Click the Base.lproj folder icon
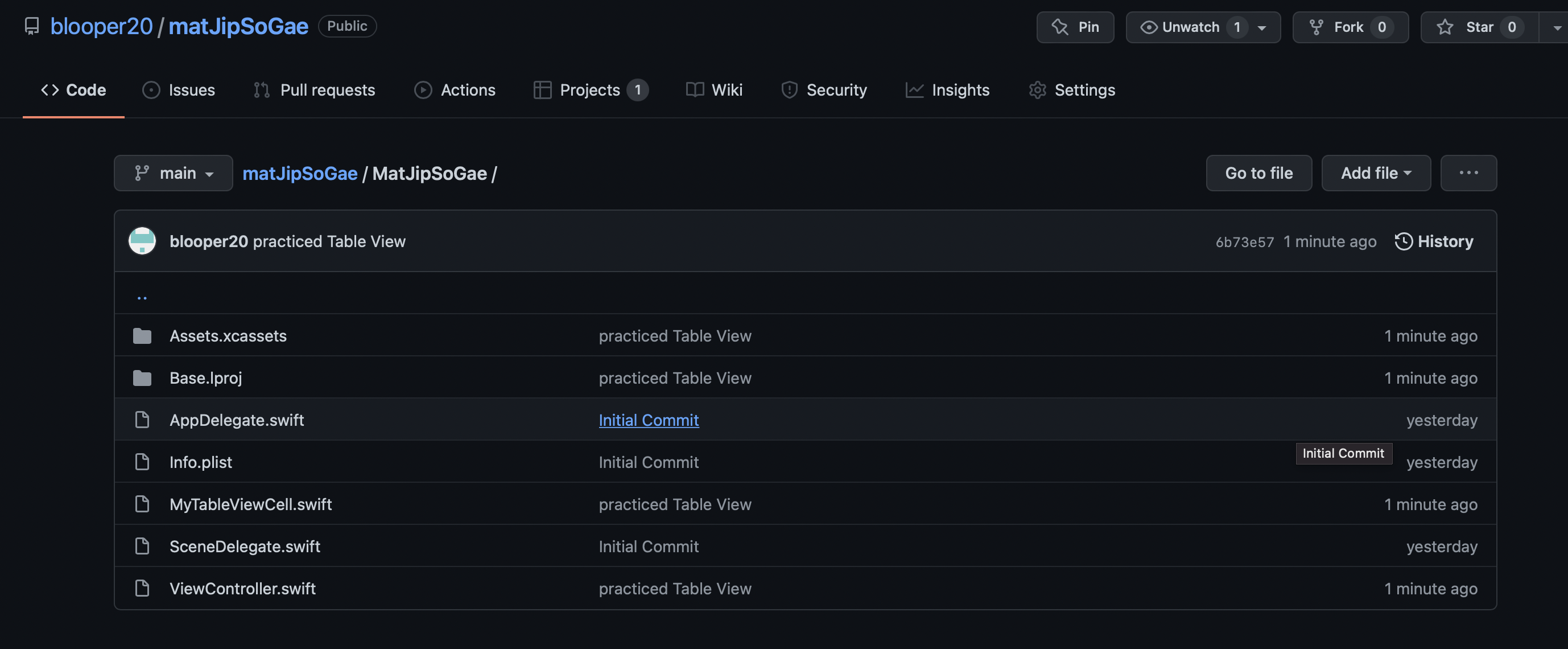Image resolution: width=1568 pixels, height=649 pixels. (x=142, y=378)
